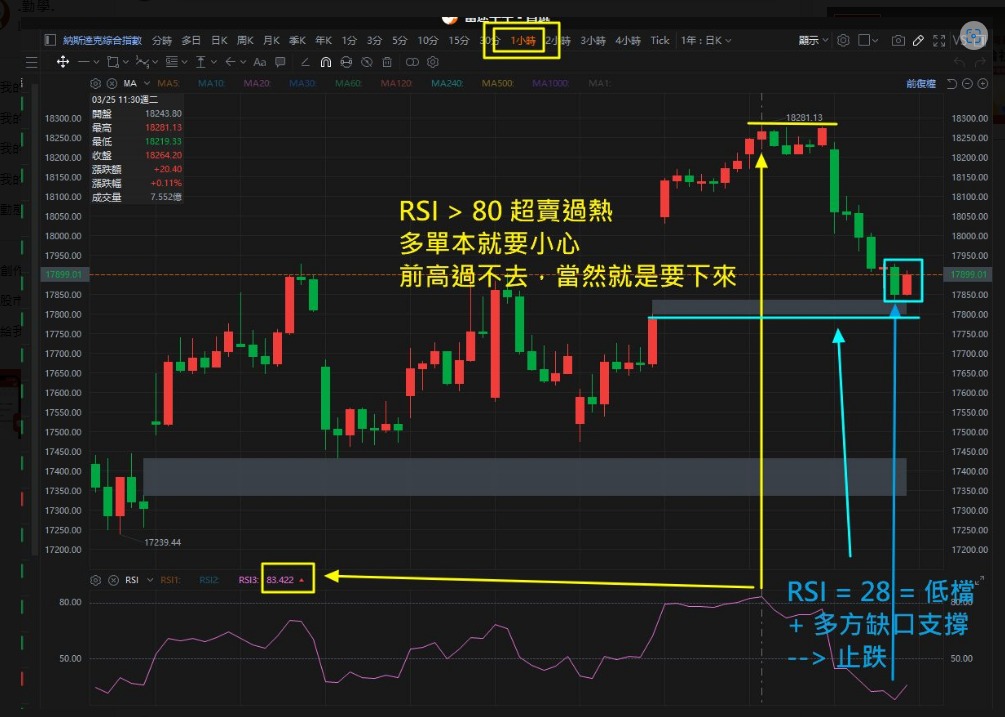The height and width of the screenshot is (717, 1005).
Task: Toggle hide drawings eye icon
Action: (367, 62)
